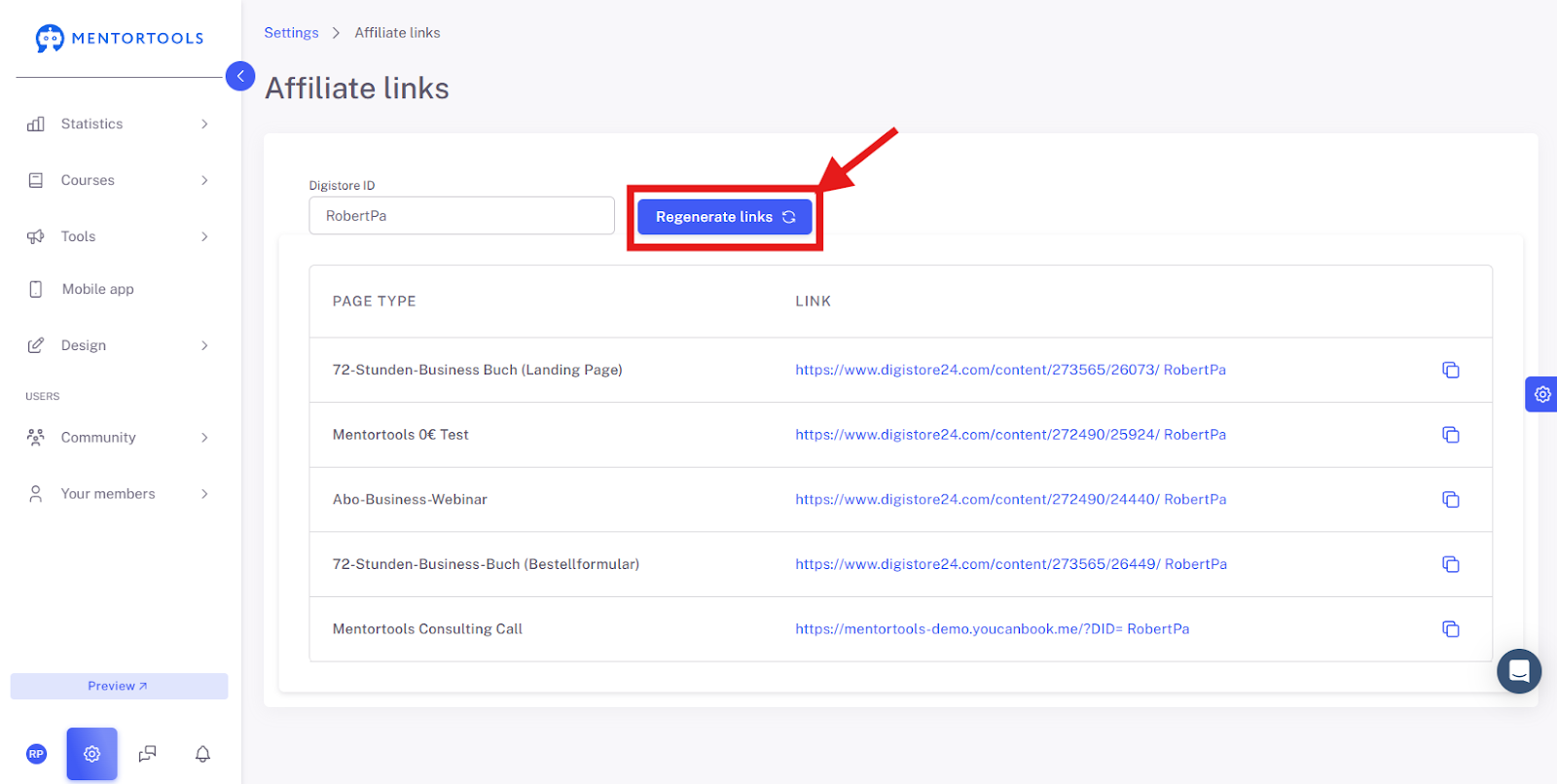This screenshot has height=784, width=1557.
Task: Select the Abo-Business-Webinar row name
Action: coord(410,499)
